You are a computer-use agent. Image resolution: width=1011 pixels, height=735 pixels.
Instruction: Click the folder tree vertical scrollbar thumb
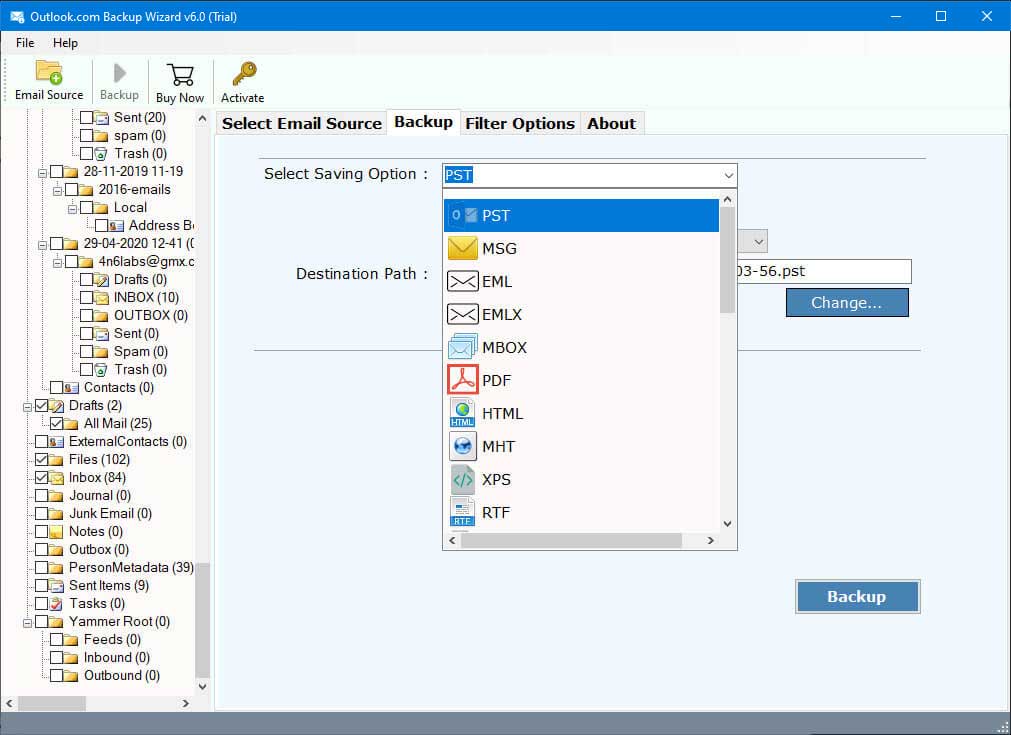202,620
